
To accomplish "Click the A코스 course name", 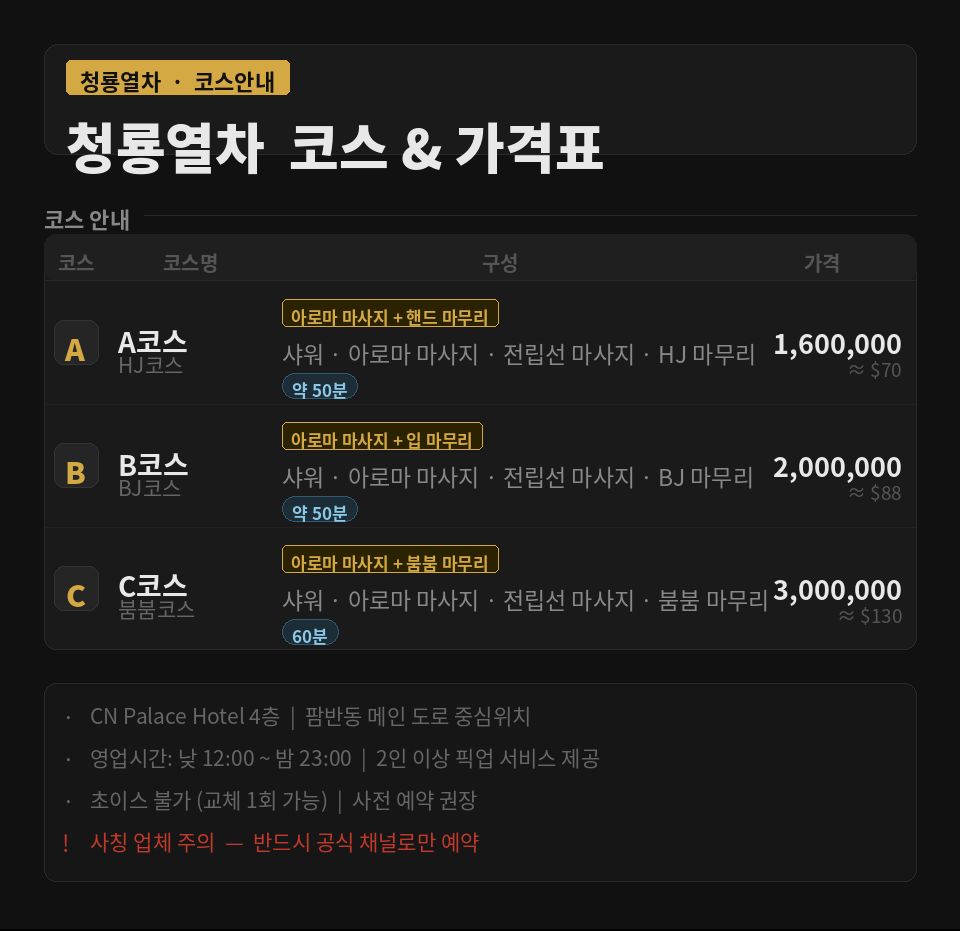I will (x=152, y=342).
